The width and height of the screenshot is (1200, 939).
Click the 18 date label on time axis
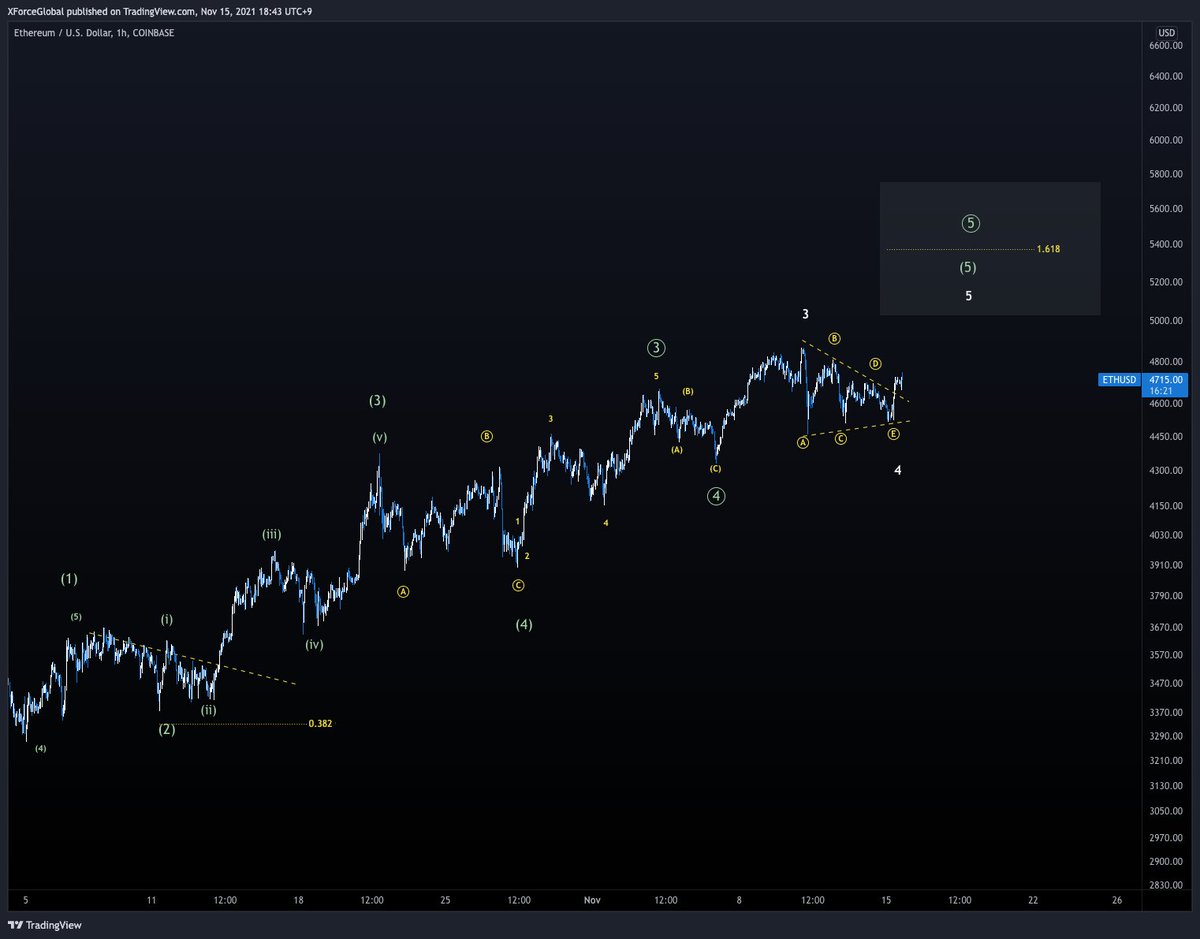coord(298,900)
